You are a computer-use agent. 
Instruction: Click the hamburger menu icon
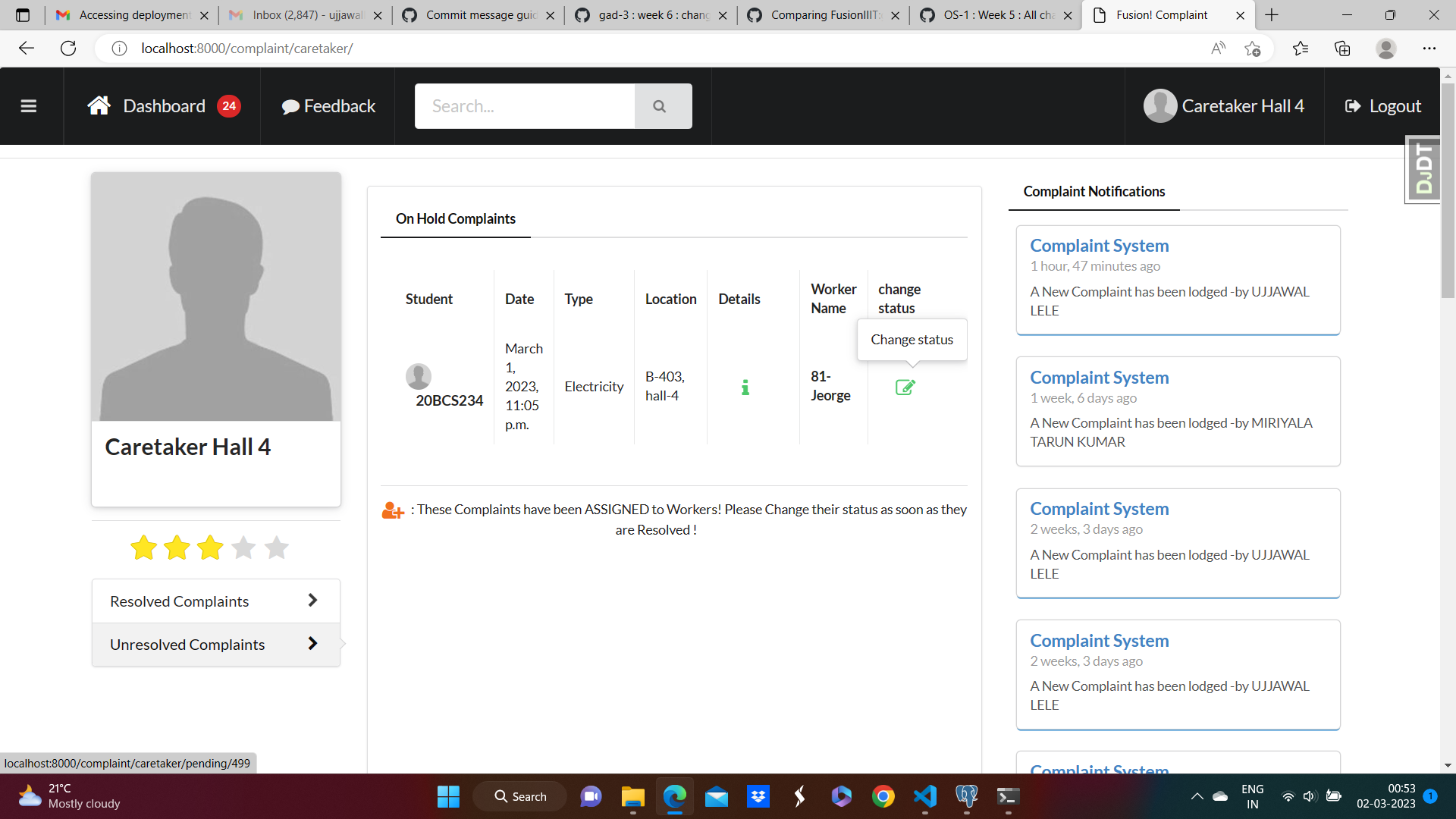(x=29, y=106)
